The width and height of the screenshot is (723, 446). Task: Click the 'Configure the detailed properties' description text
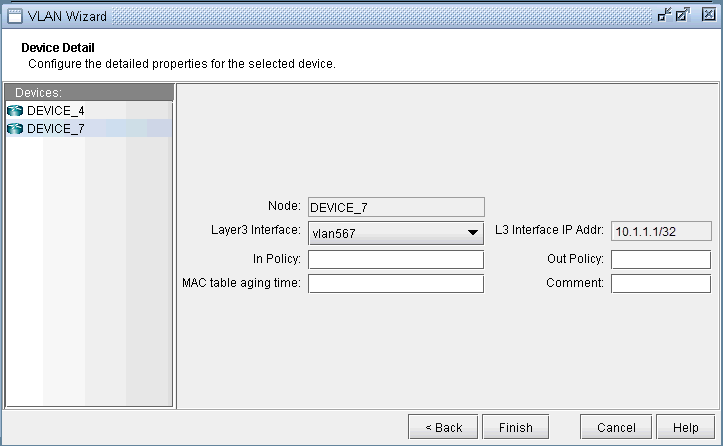click(x=182, y=64)
